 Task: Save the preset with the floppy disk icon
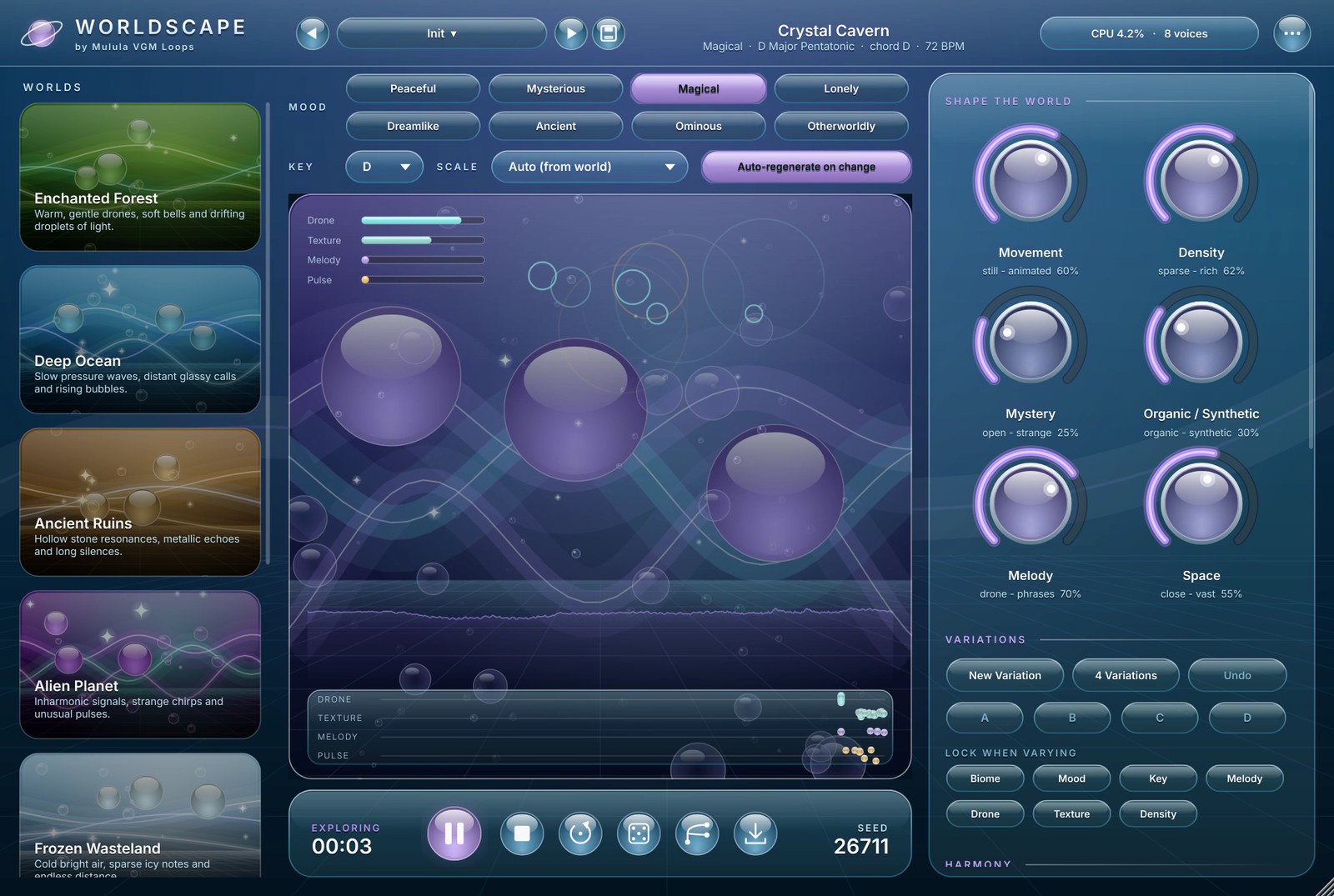coord(609,33)
